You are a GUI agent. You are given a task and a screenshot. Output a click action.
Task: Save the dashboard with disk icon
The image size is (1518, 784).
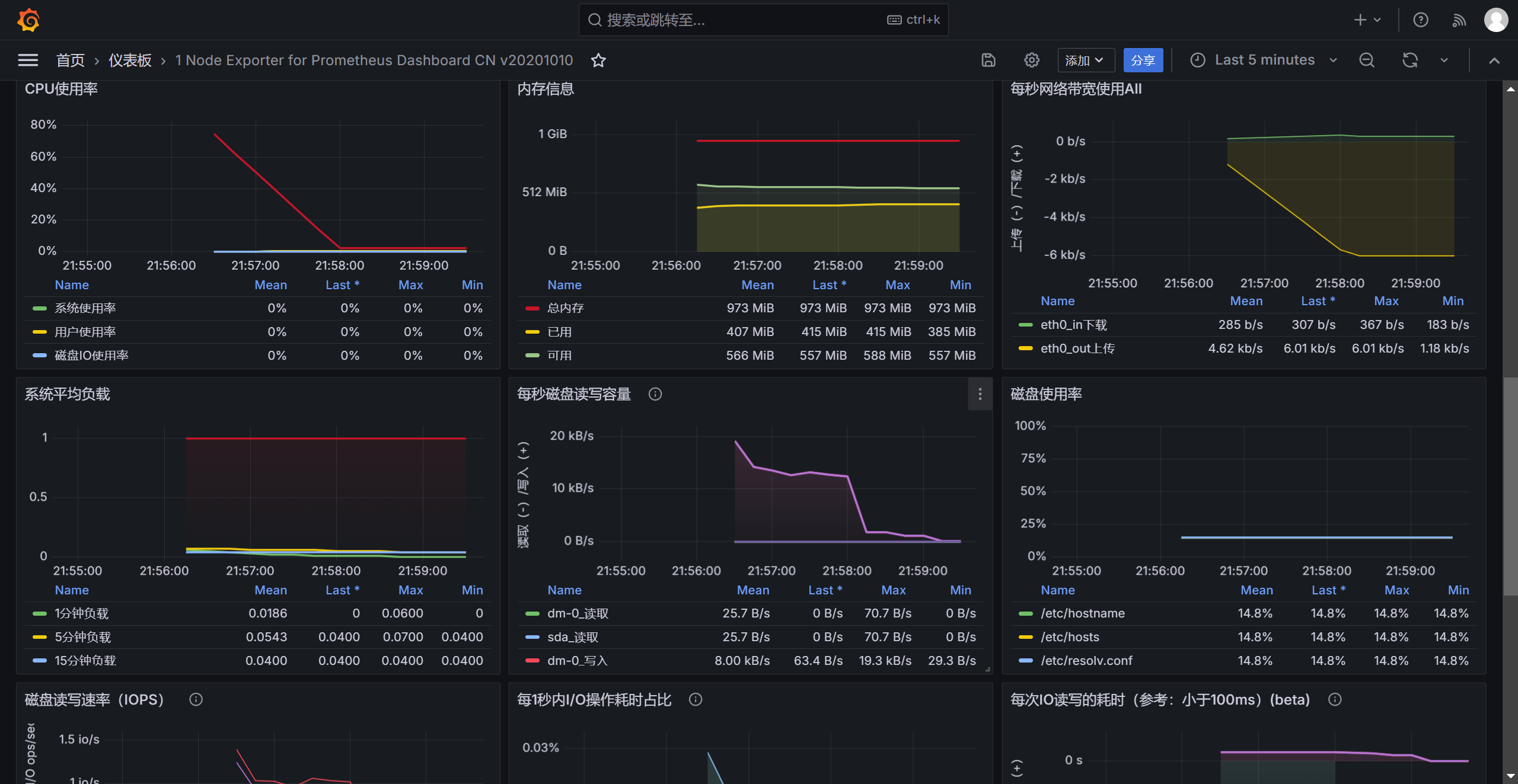988,60
